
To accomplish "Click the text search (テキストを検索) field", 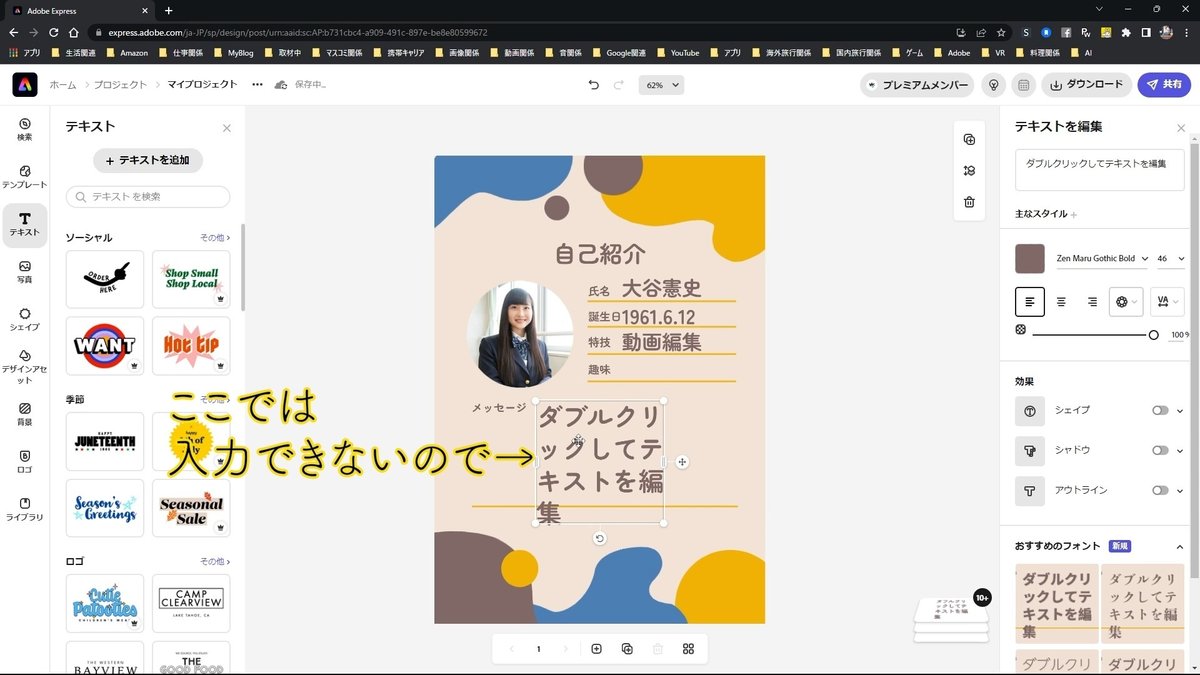I will click(148, 197).
